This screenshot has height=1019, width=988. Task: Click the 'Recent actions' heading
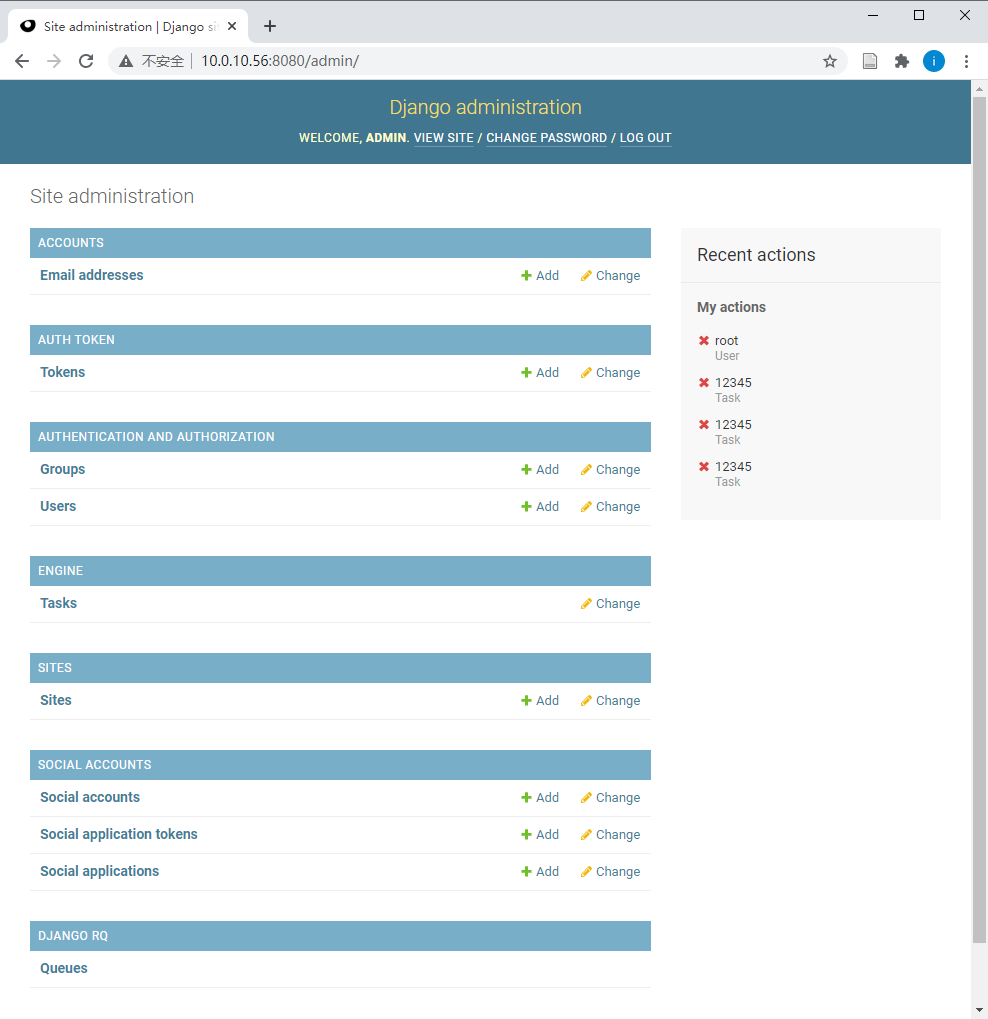(756, 255)
